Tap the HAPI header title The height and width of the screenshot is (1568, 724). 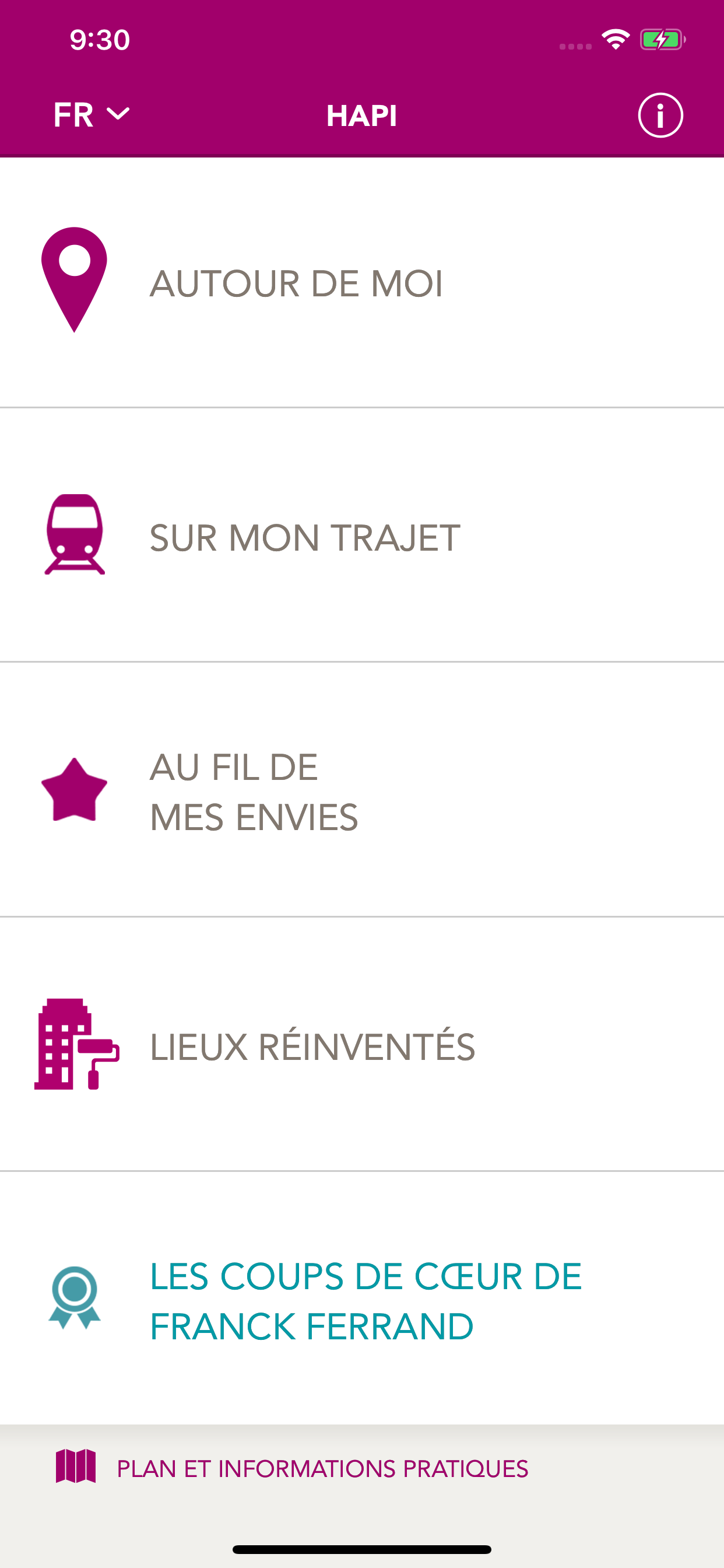(x=361, y=116)
